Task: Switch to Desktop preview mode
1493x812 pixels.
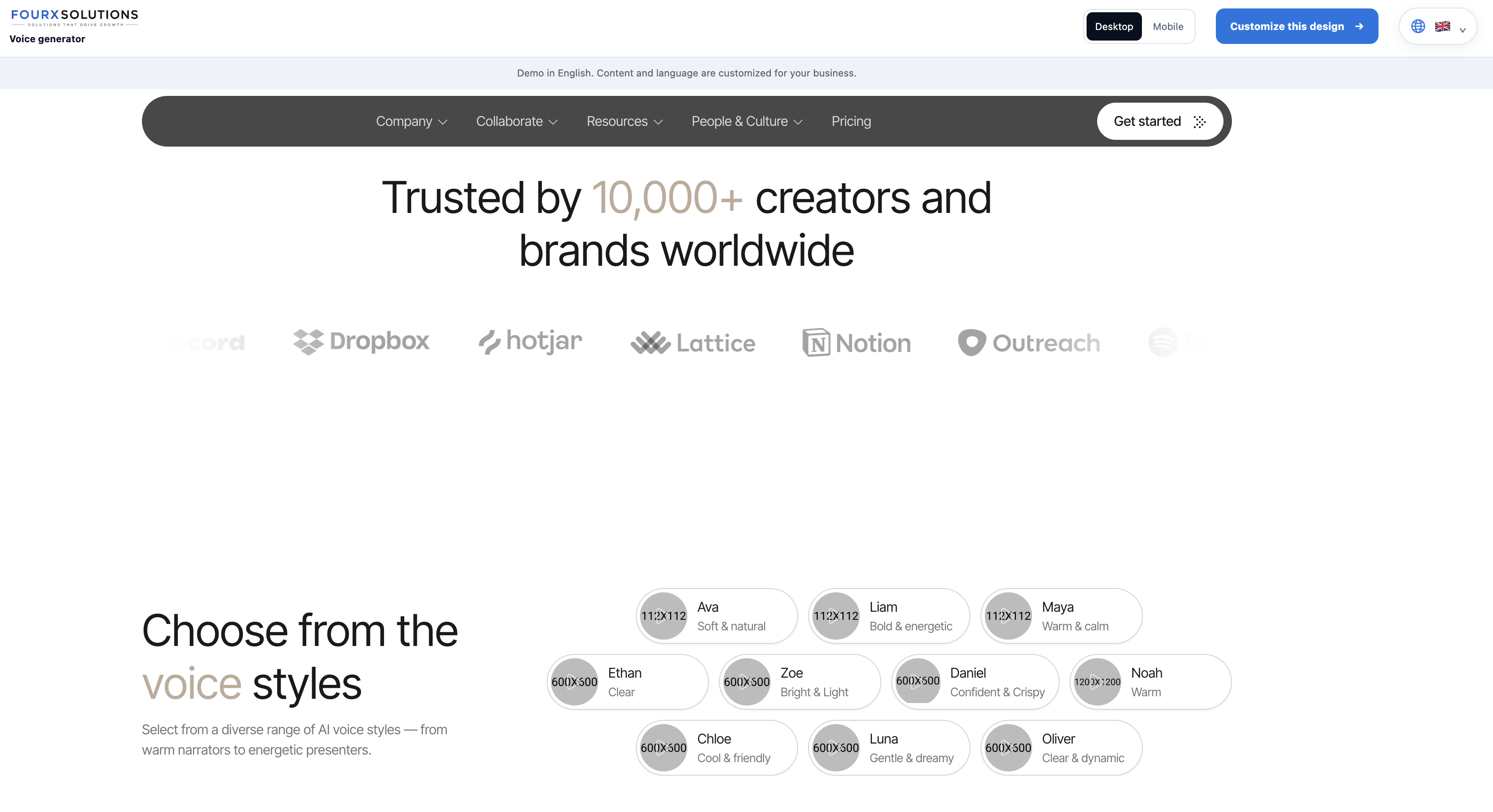Action: click(x=1113, y=26)
